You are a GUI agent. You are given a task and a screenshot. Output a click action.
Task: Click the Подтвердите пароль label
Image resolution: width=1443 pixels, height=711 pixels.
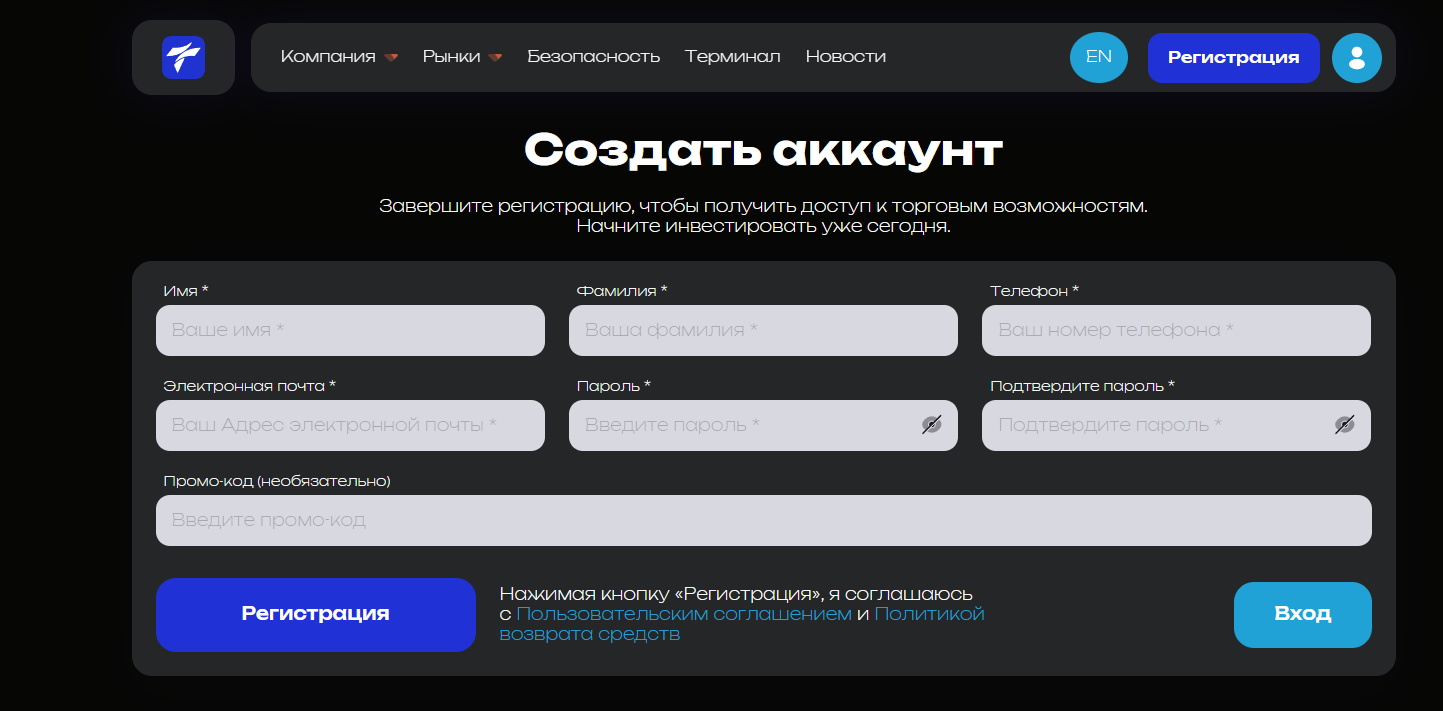(x=1083, y=386)
